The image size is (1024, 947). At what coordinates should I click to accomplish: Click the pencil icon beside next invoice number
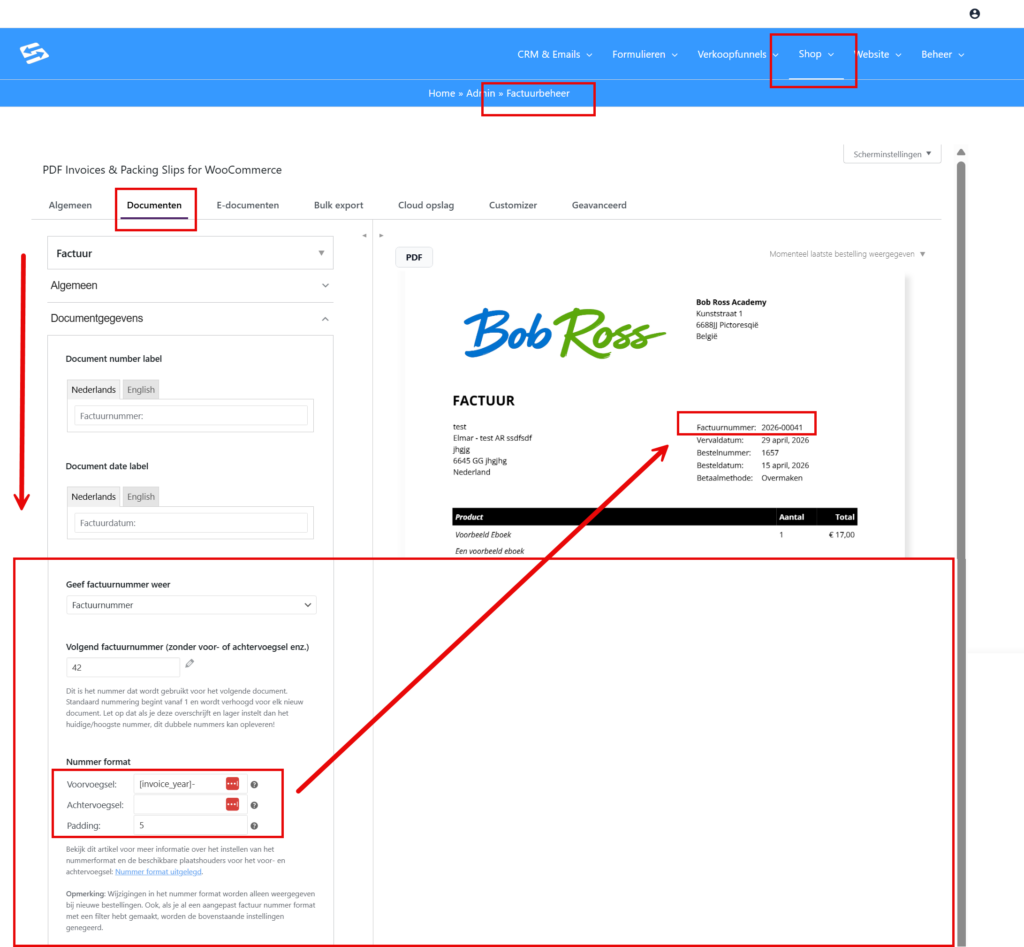click(x=190, y=664)
